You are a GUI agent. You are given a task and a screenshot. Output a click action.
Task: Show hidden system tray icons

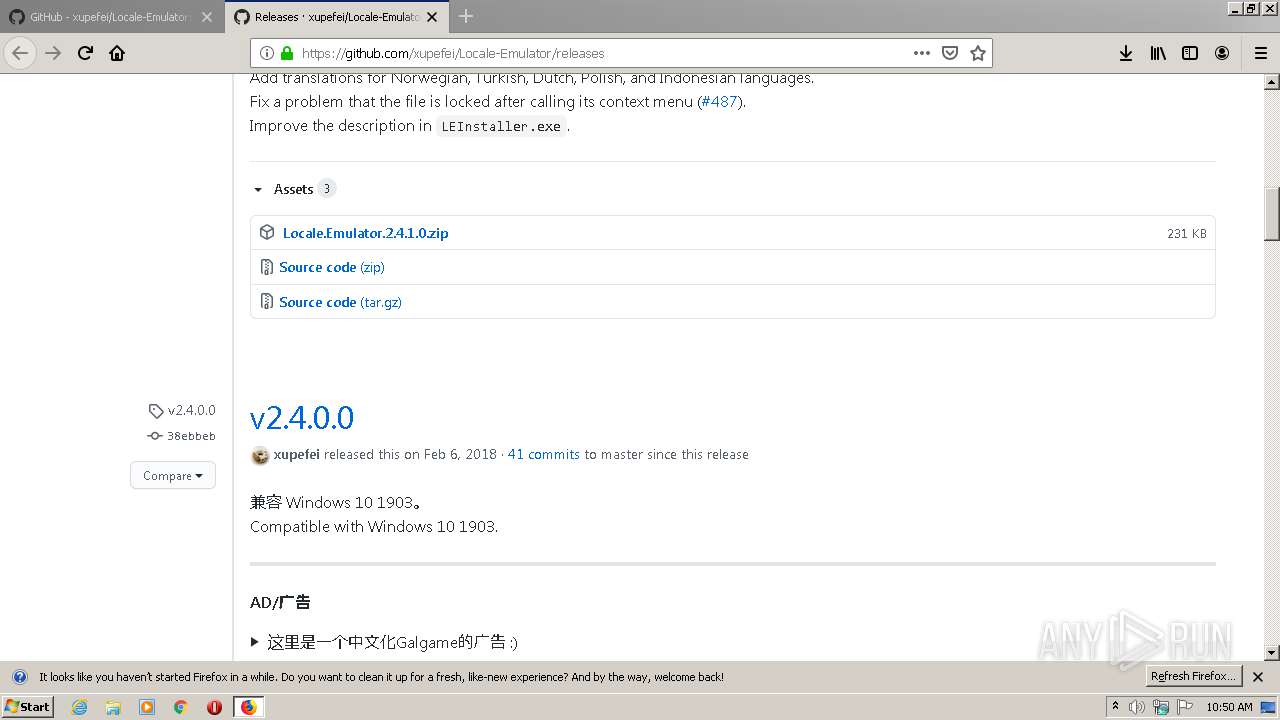point(1115,706)
